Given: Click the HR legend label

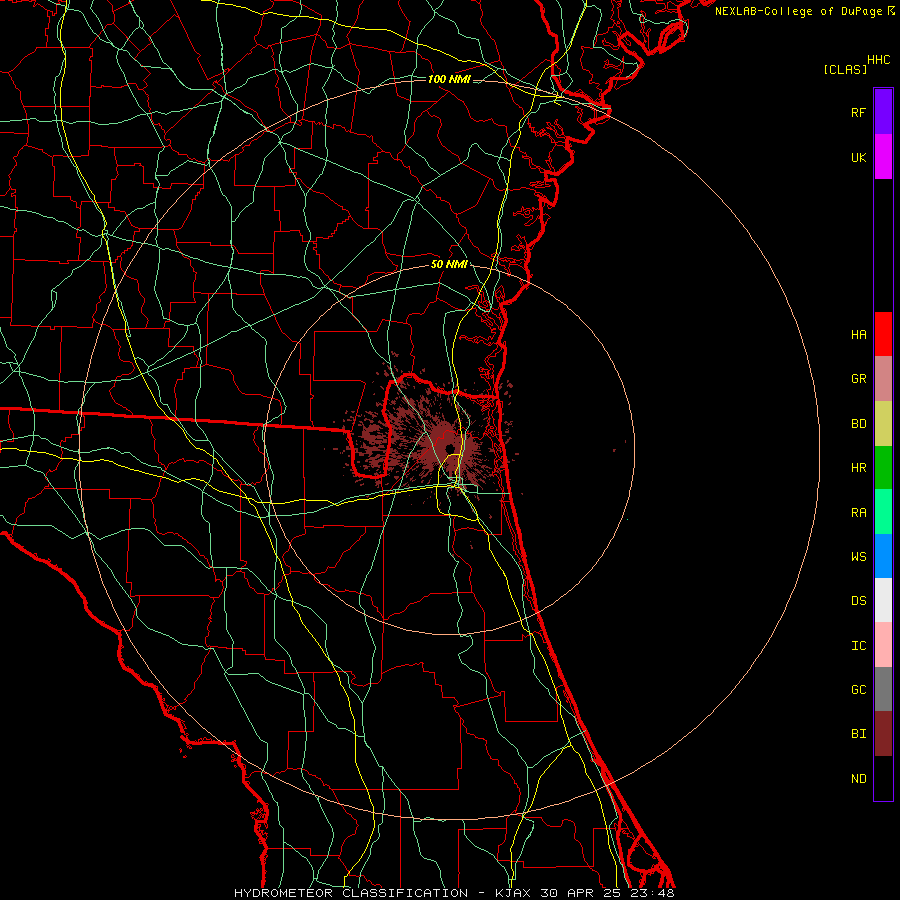Looking at the screenshot, I should pyautogui.click(x=858, y=468).
